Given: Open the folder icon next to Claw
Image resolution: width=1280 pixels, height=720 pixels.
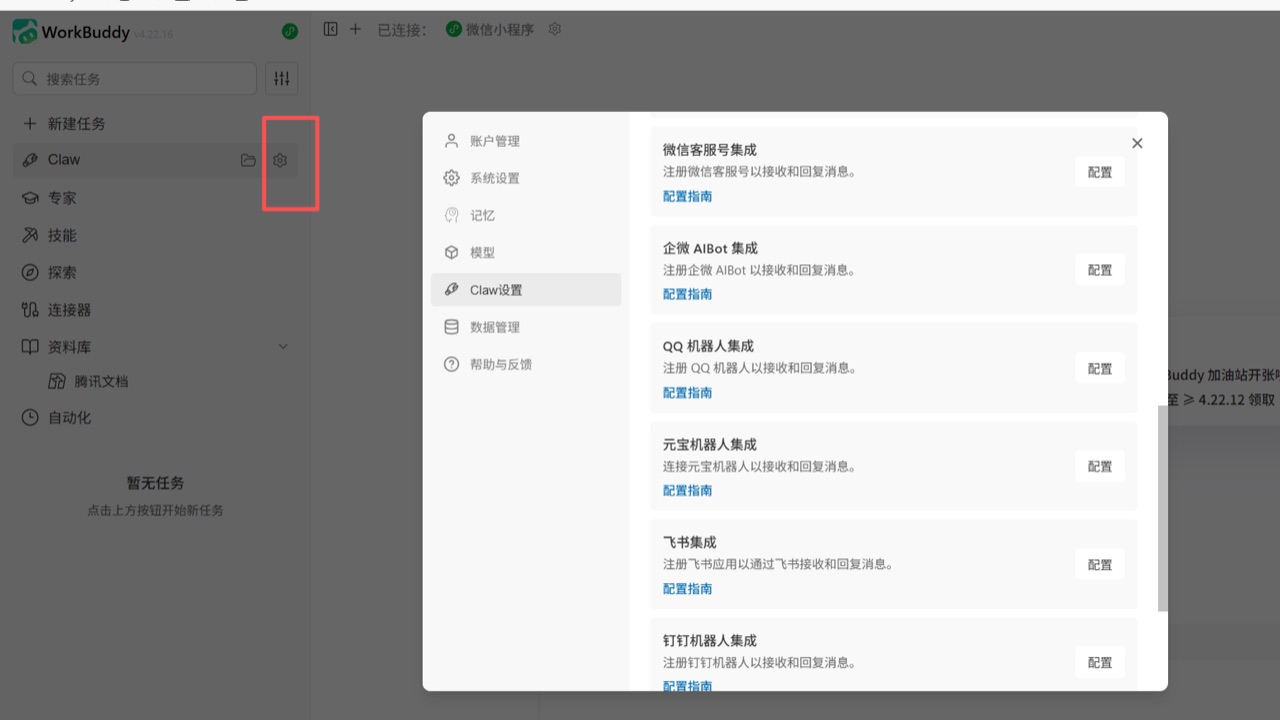Looking at the screenshot, I should 248,160.
